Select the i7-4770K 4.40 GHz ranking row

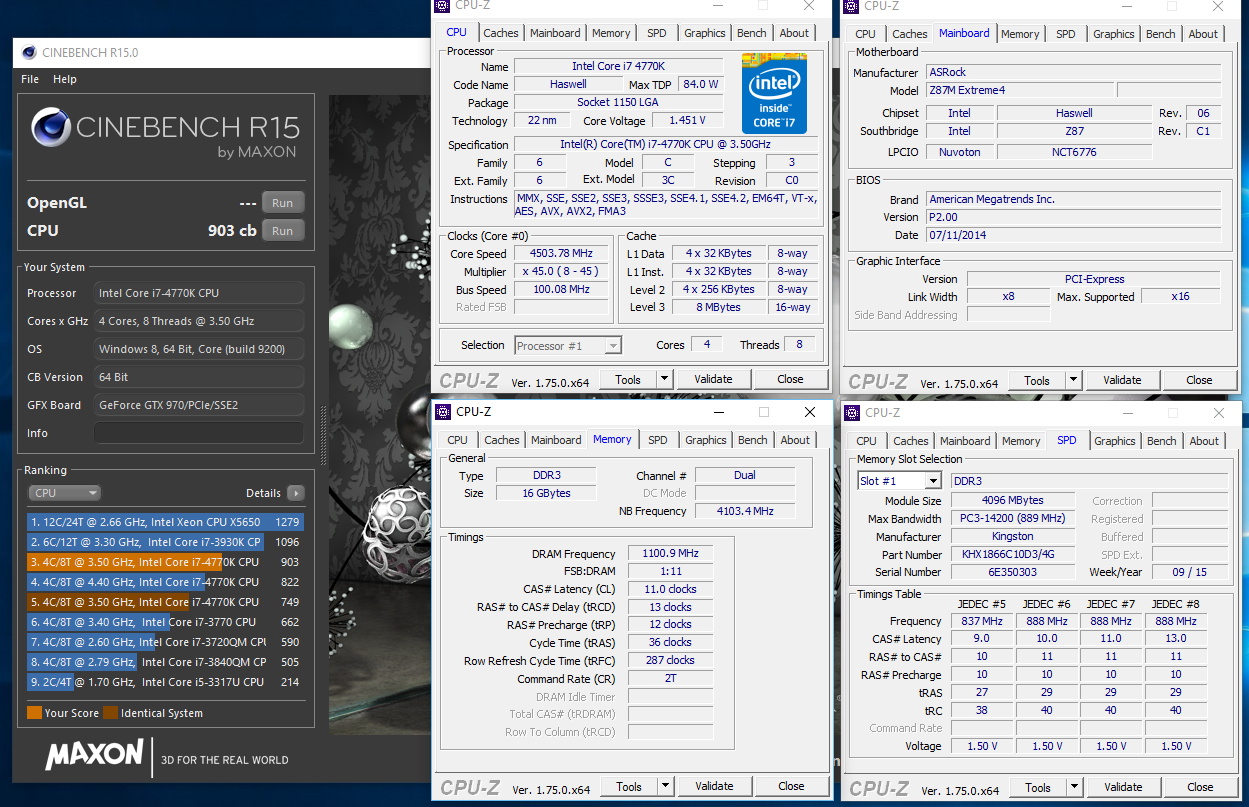166,582
